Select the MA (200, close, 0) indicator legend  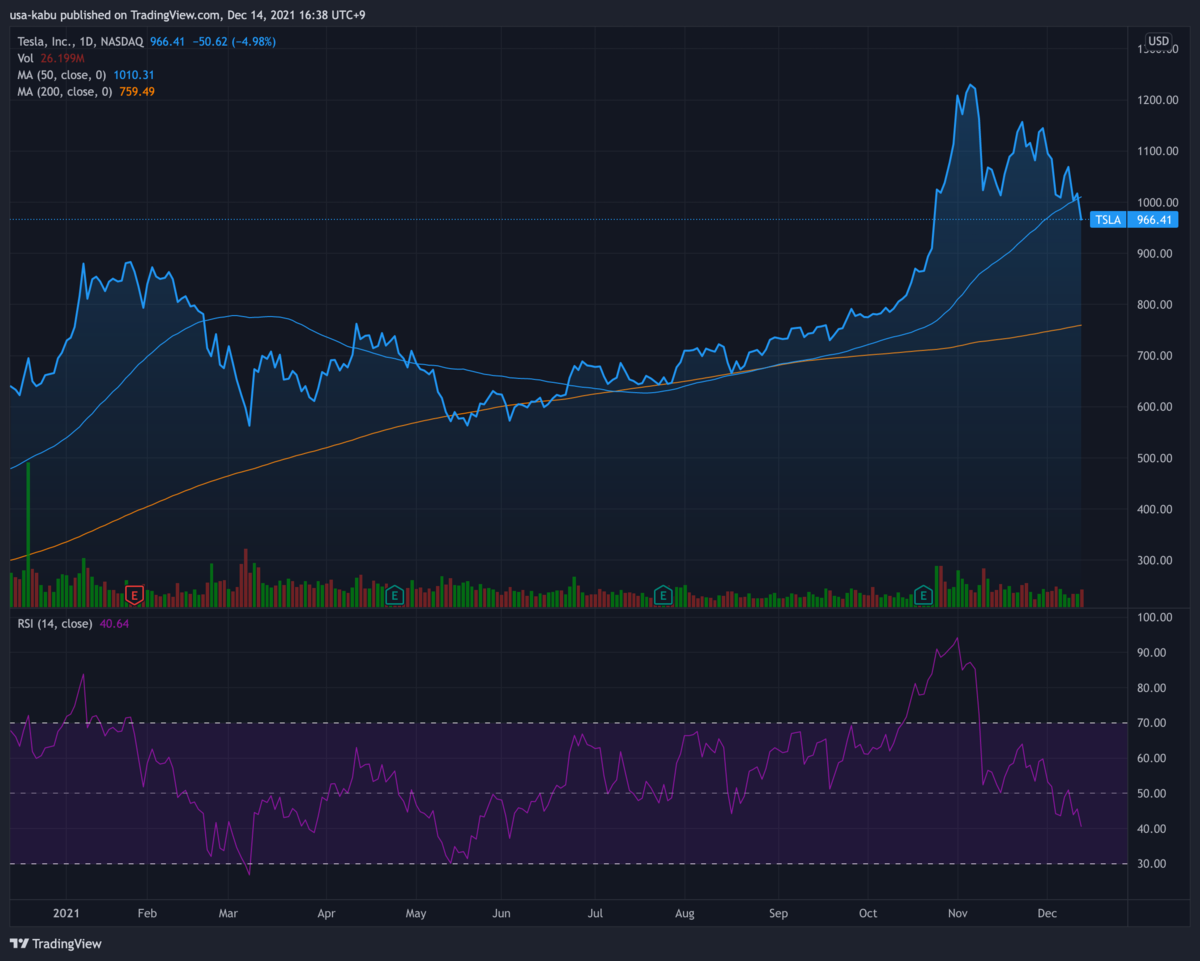pyautogui.click(x=65, y=91)
